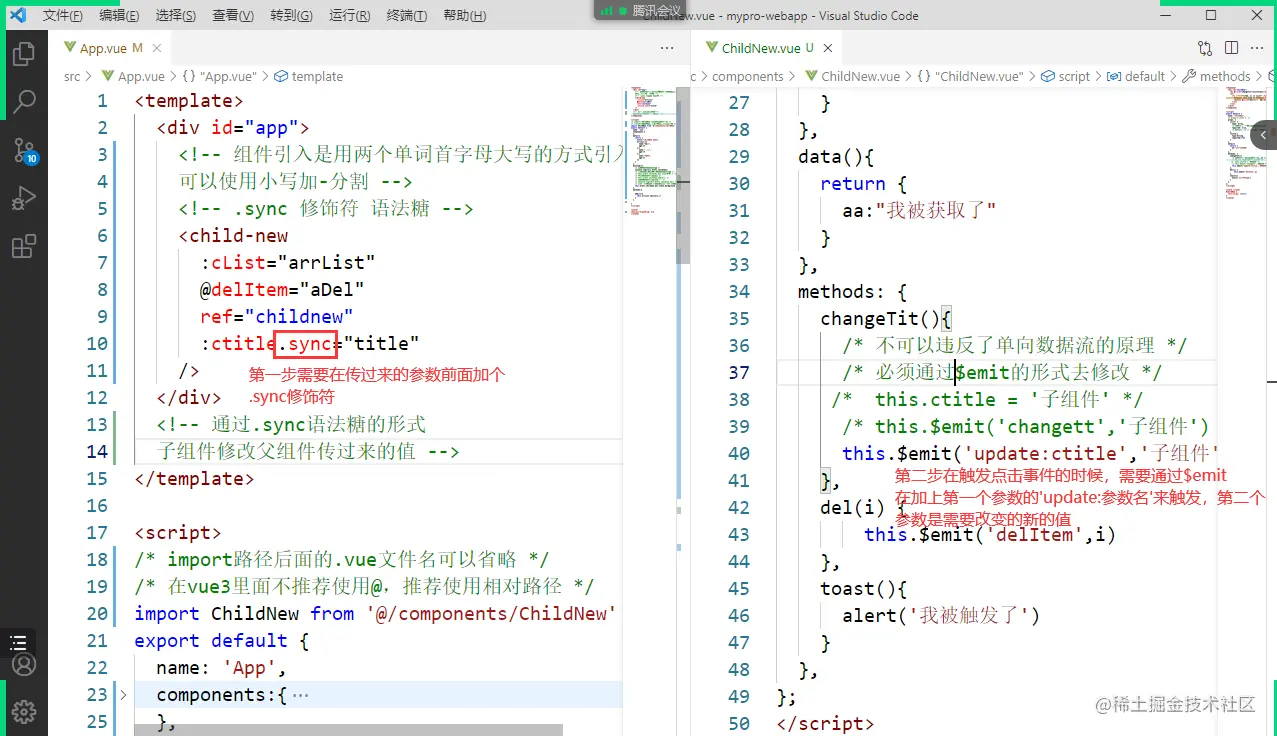Open the "App.vue" object breadcrumb
The image size is (1277, 736).
pos(220,76)
